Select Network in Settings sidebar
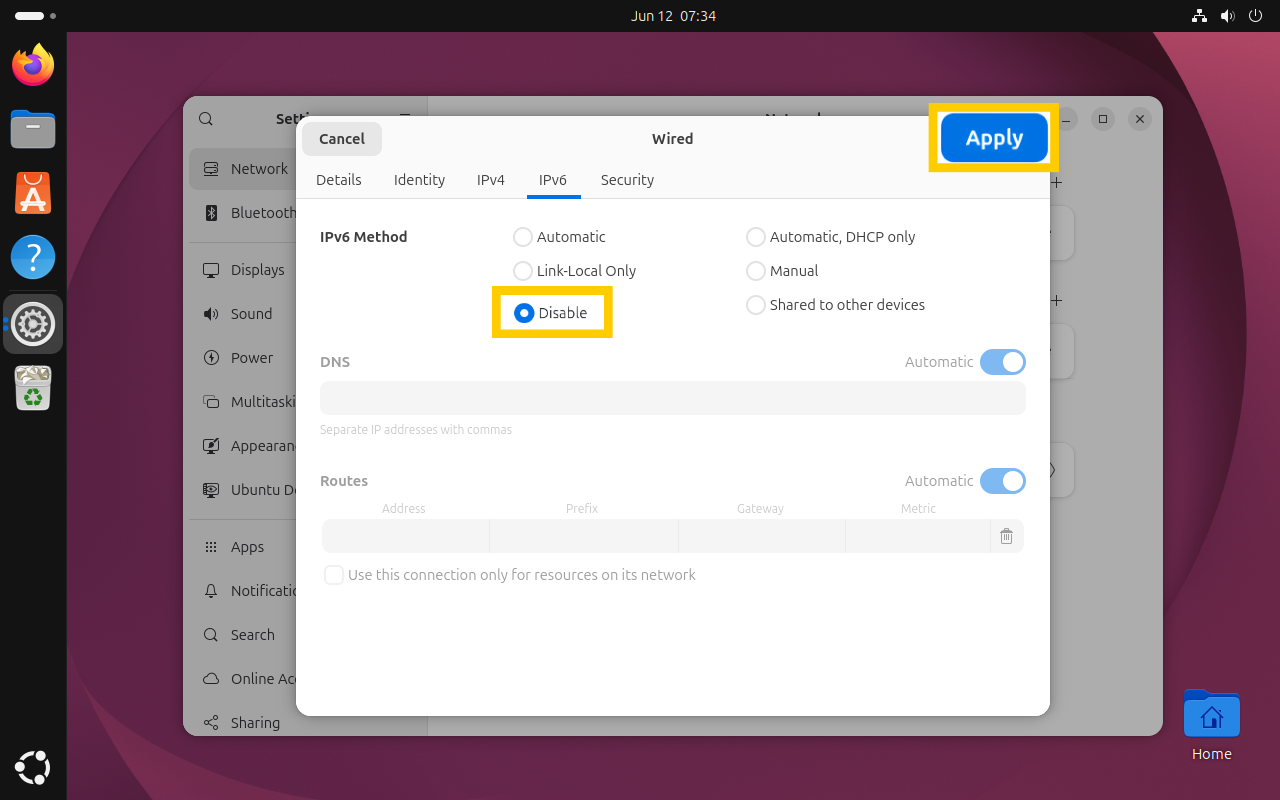The width and height of the screenshot is (1280, 800). (243, 169)
